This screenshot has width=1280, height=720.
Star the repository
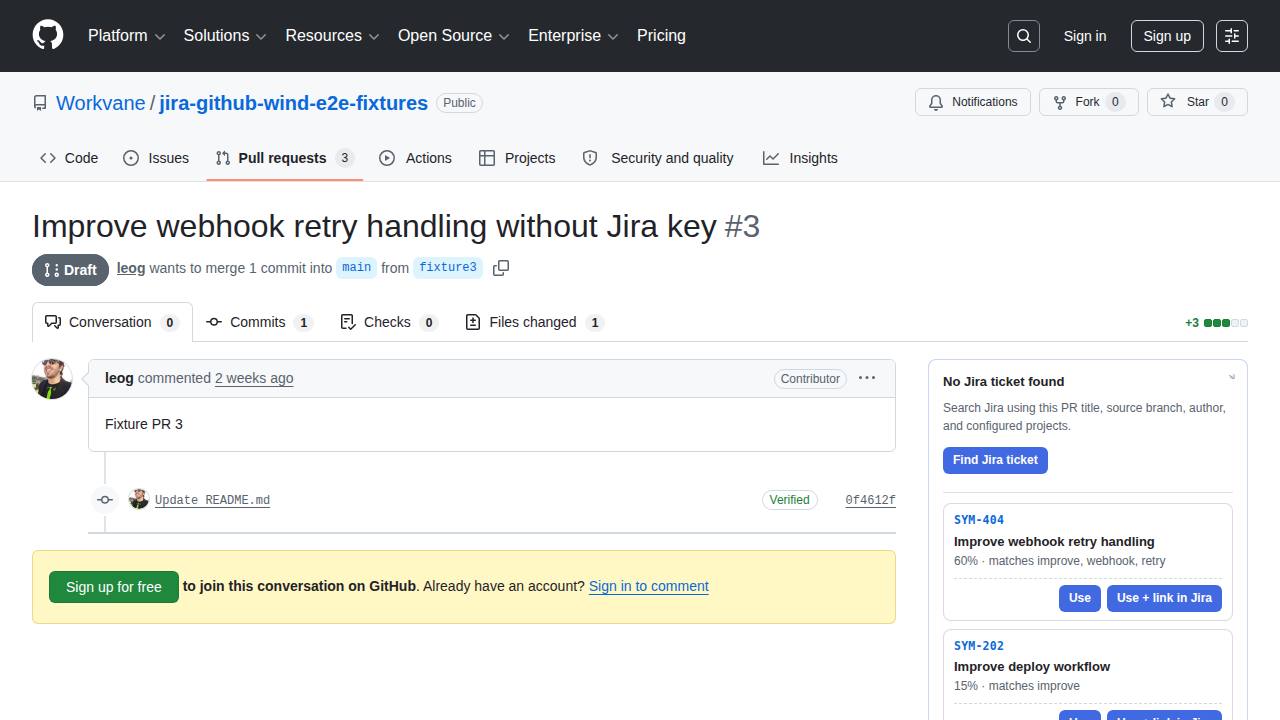(1197, 102)
